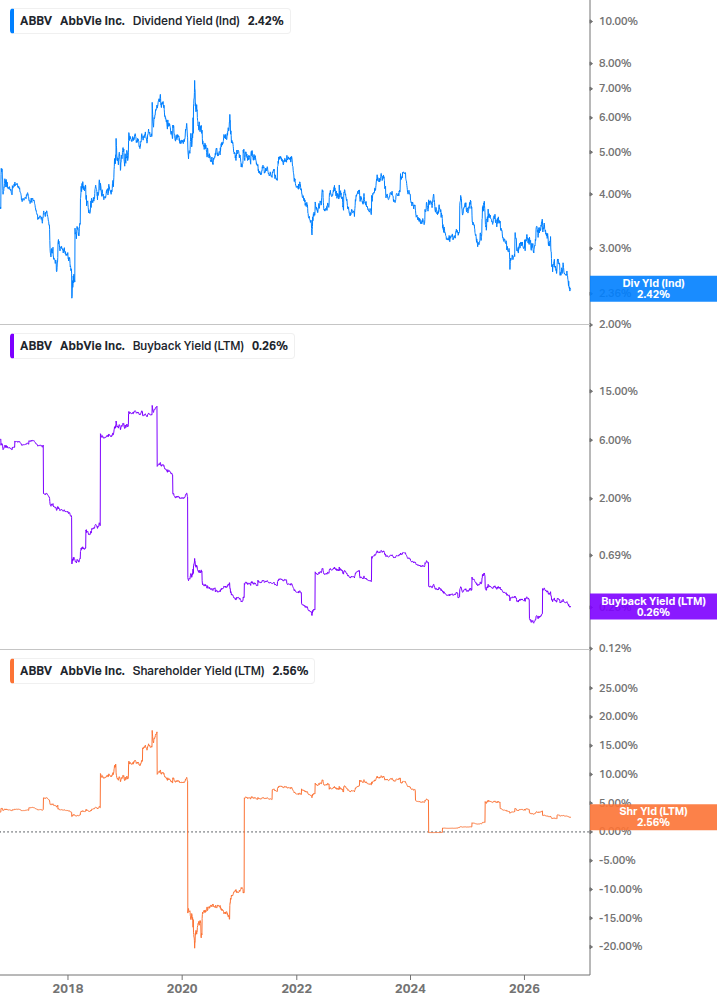Click the 2018 label on the time axis
Screen dimensions: 717x1005
point(68,988)
